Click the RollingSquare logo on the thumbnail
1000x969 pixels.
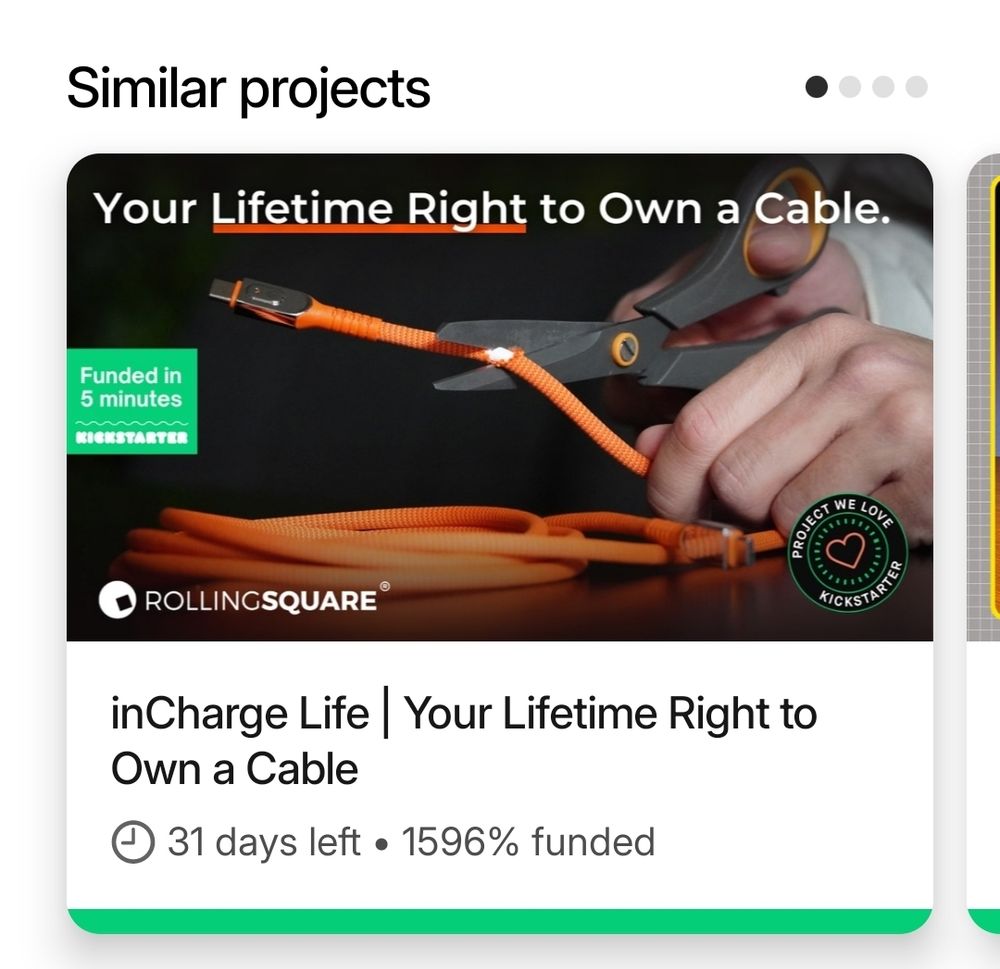[x=245, y=601]
